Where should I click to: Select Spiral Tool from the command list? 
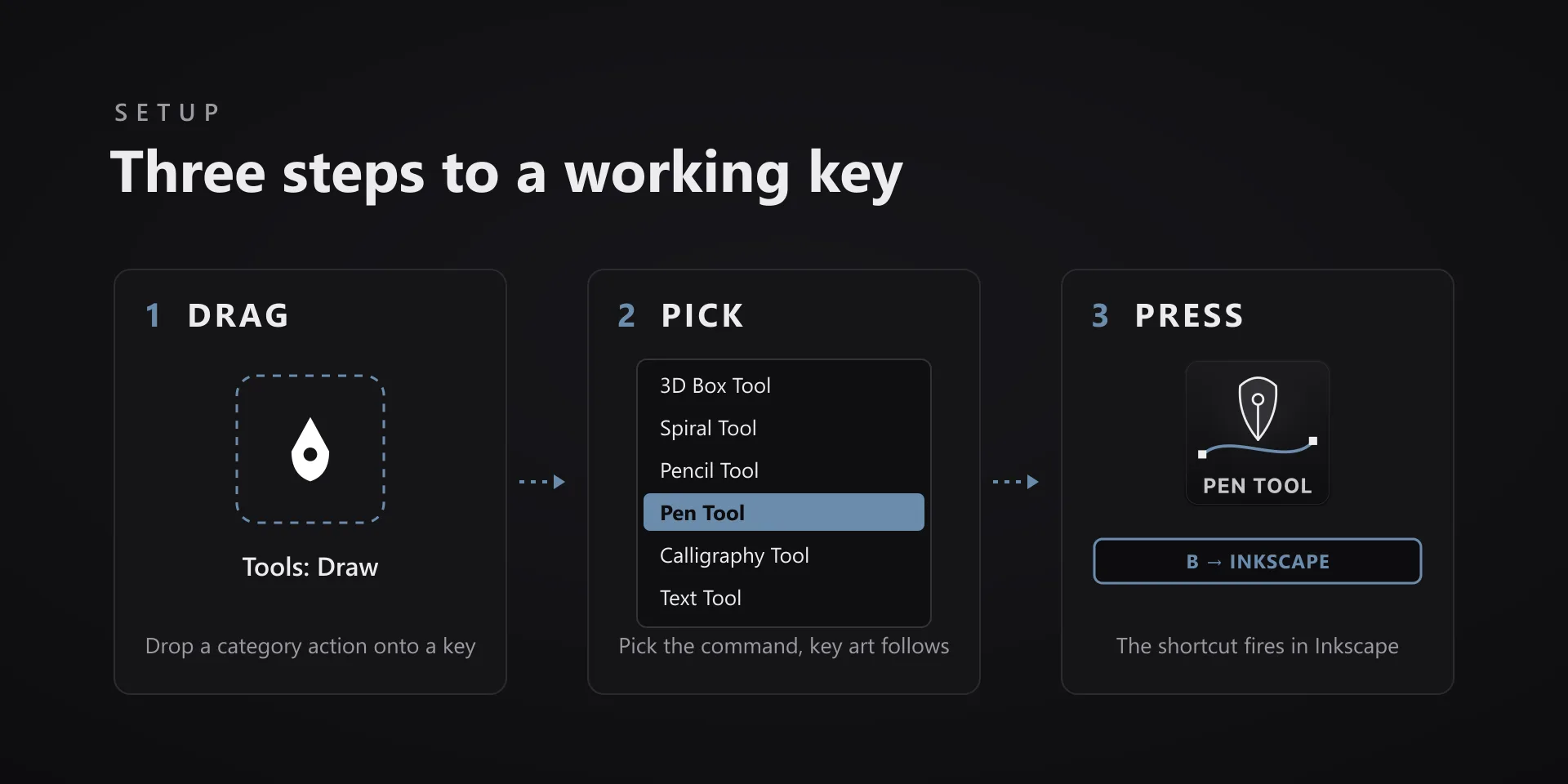(784, 428)
